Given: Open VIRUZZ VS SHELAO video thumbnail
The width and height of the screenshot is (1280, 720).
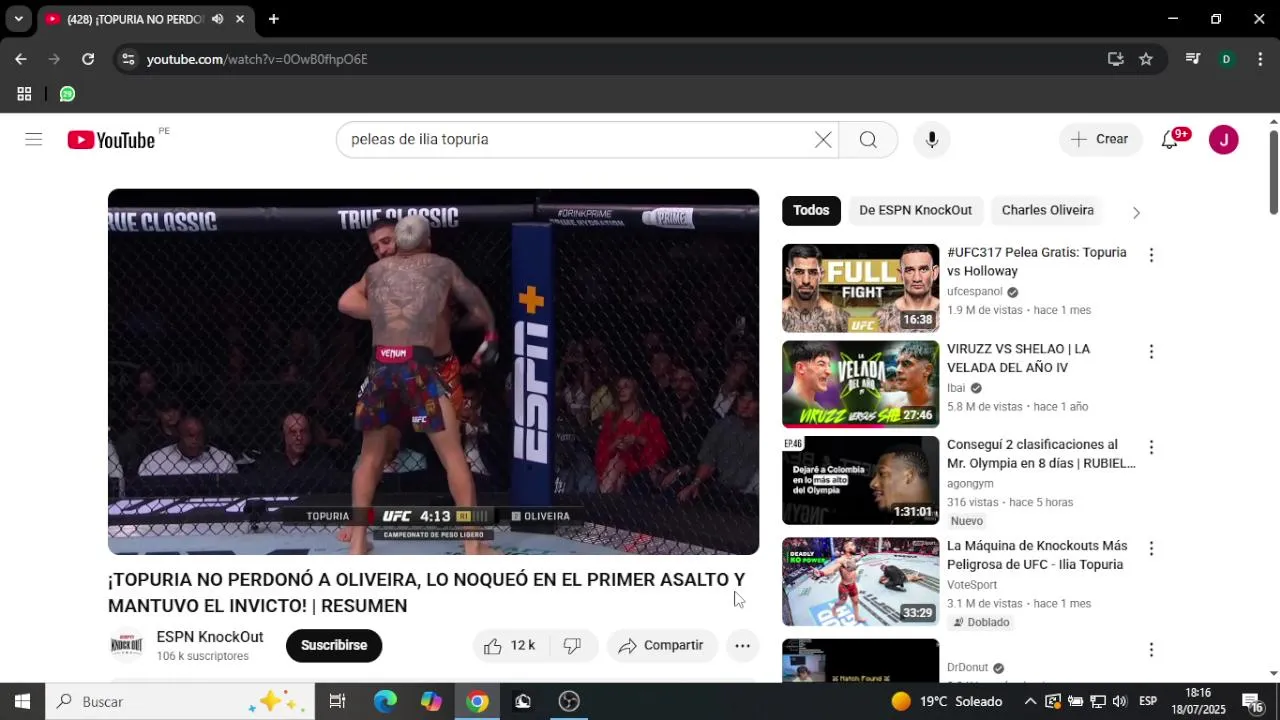Looking at the screenshot, I should click(860, 384).
